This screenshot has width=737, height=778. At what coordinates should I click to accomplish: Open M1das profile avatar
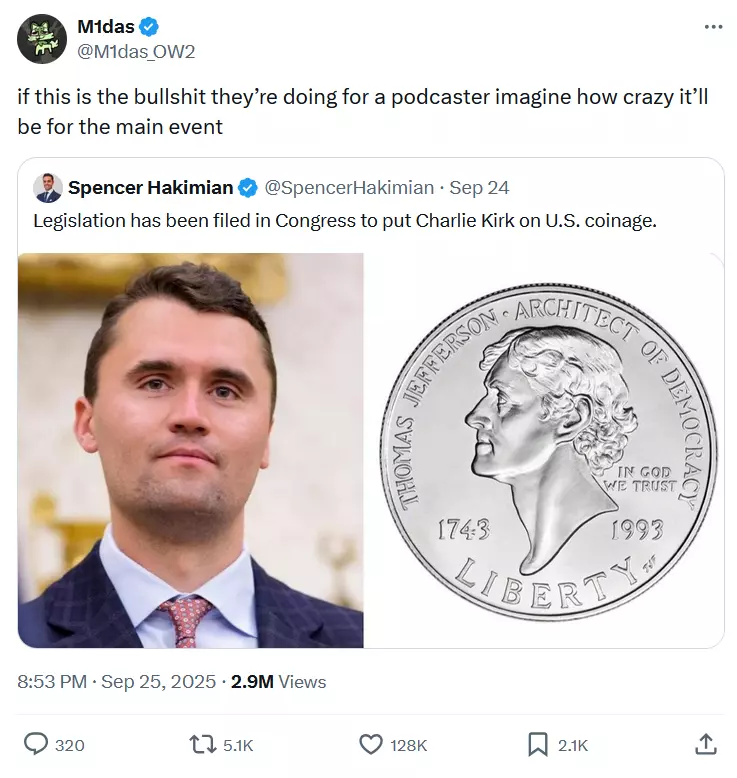pos(42,39)
